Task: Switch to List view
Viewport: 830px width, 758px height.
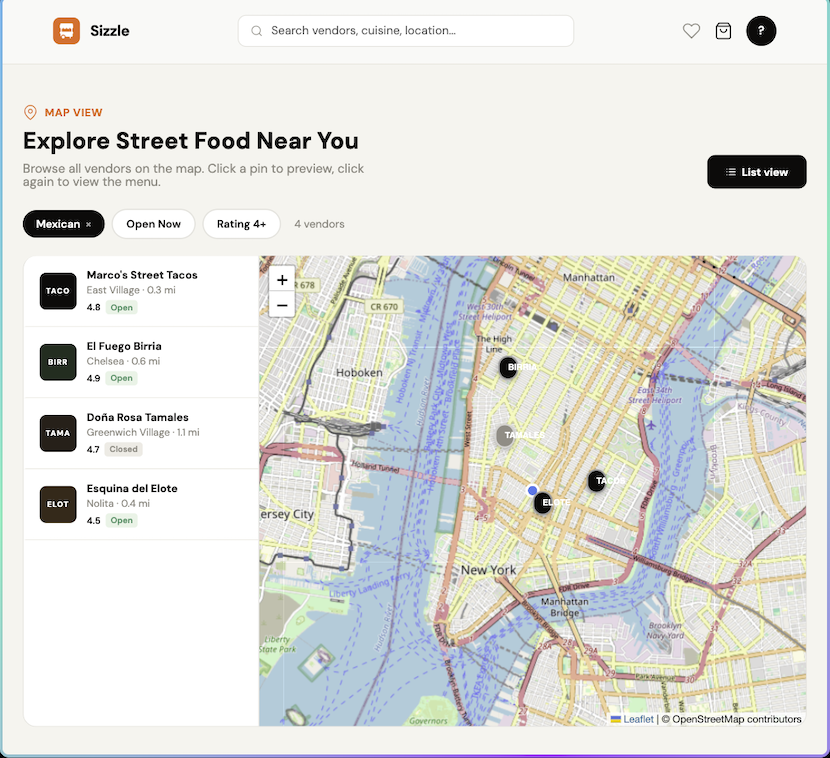Action: (x=756, y=172)
